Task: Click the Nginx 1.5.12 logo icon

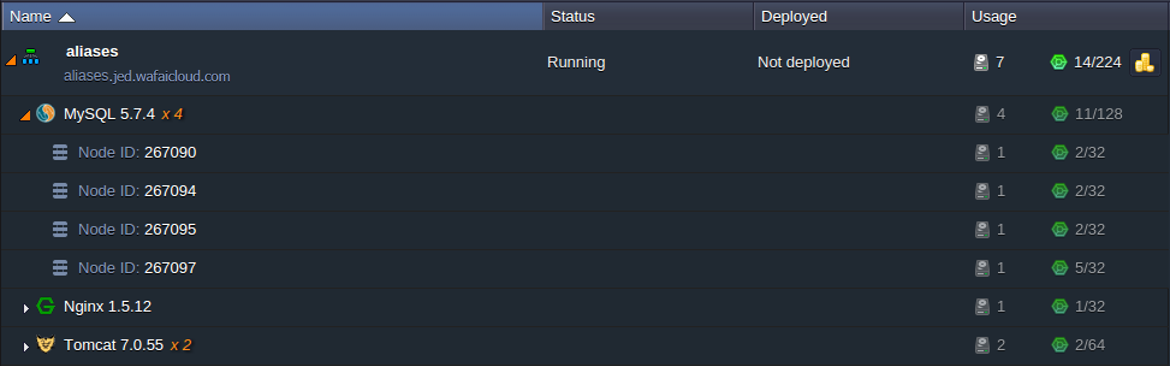Action: pos(46,305)
